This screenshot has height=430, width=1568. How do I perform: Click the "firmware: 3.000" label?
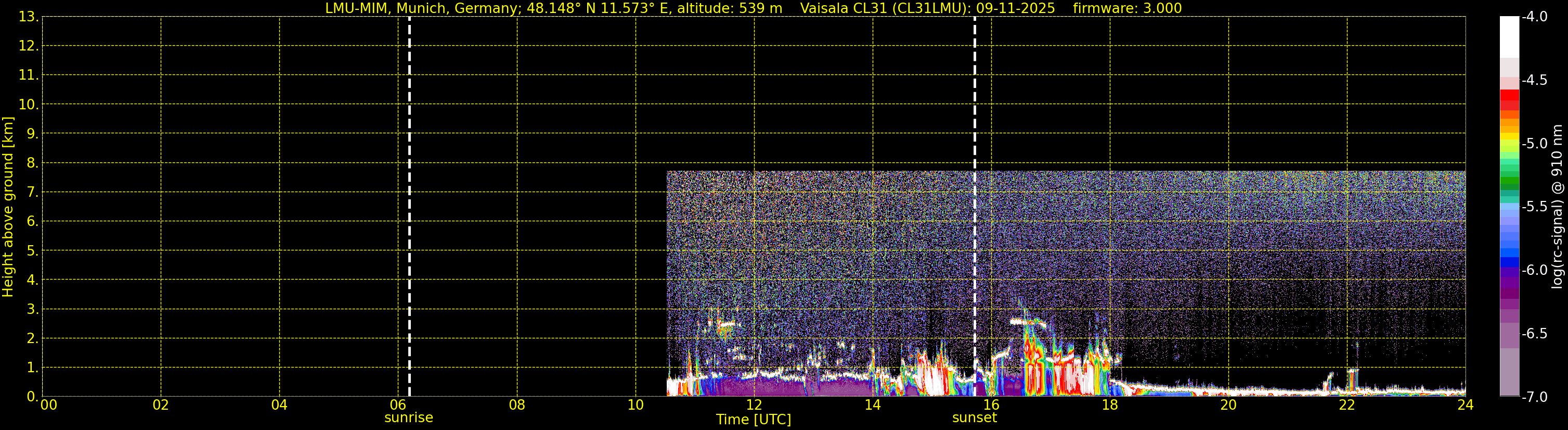[1128, 8]
